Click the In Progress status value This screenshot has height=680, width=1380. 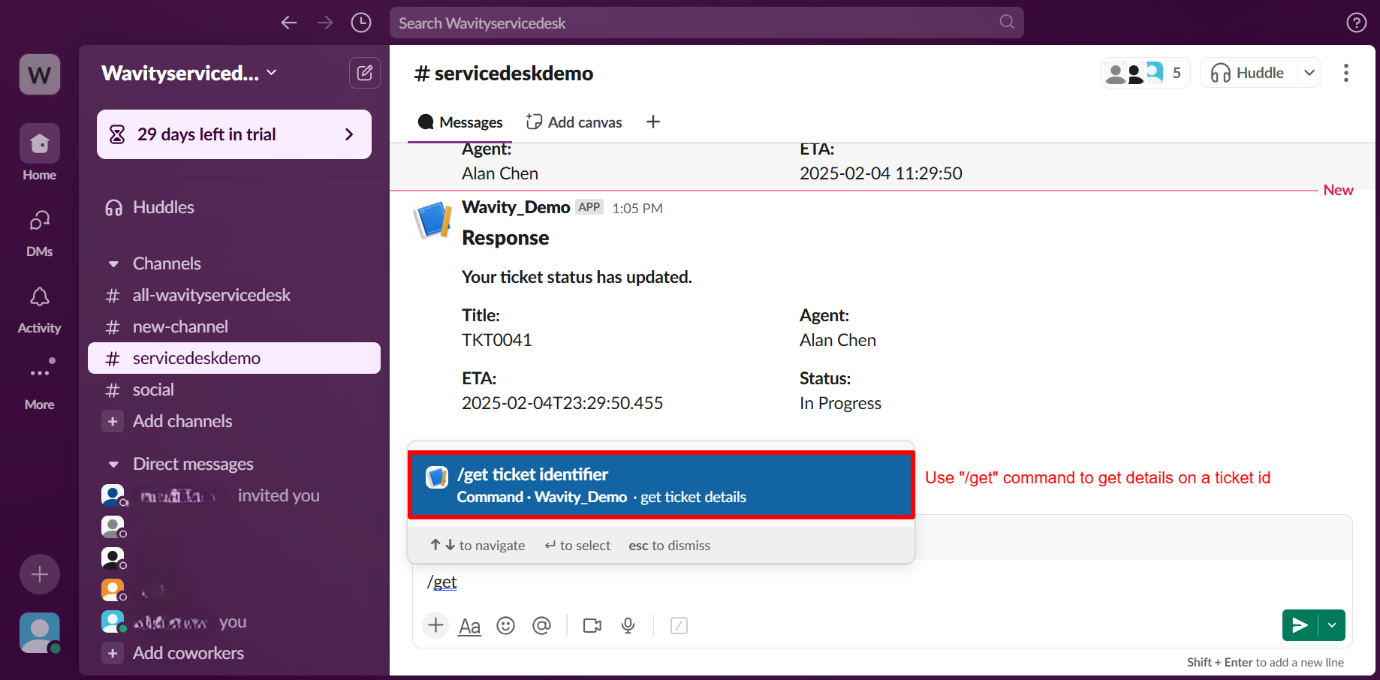pyautogui.click(x=841, y=403)
